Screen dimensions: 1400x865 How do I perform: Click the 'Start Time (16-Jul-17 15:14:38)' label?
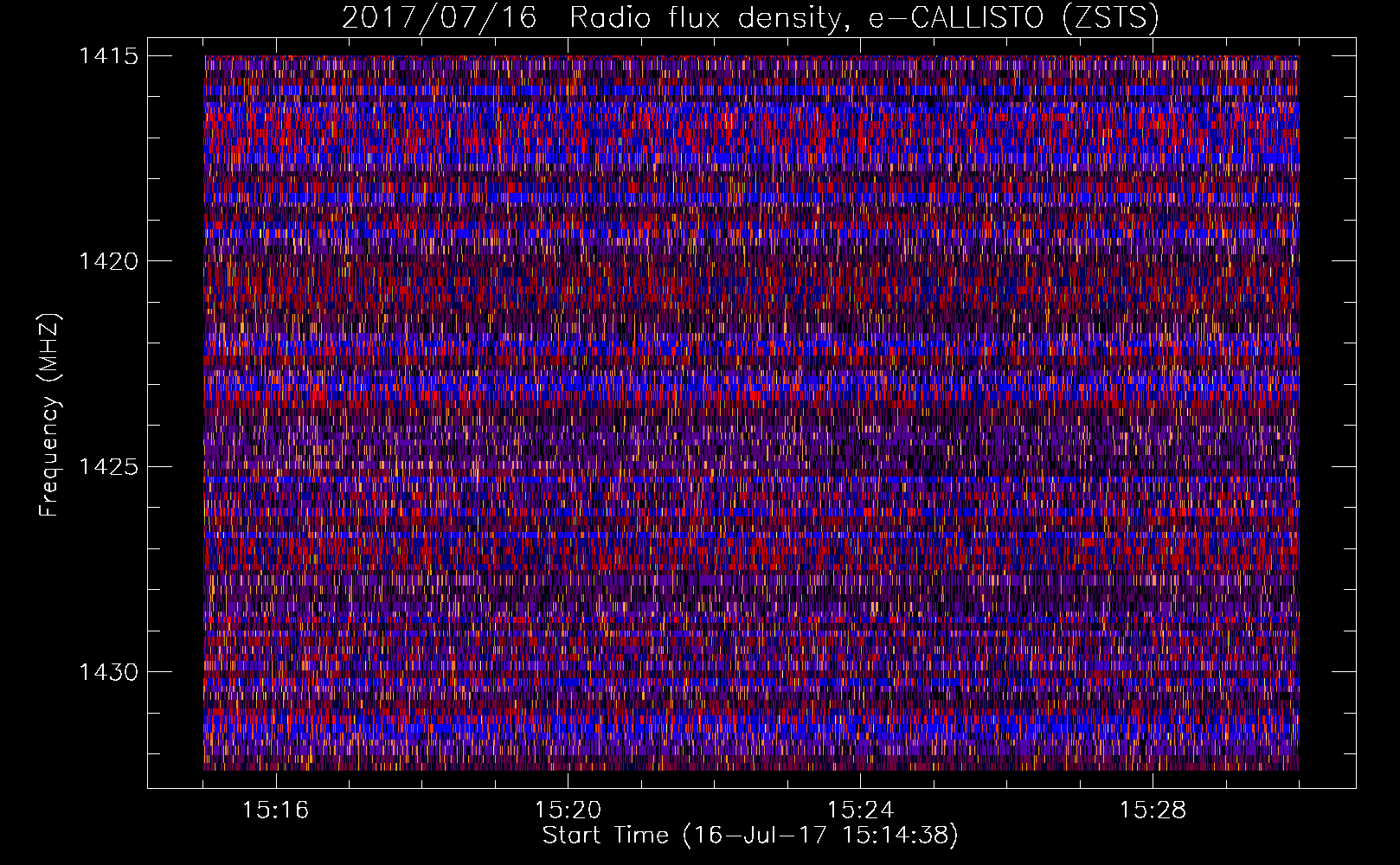(x=750, y=836)
